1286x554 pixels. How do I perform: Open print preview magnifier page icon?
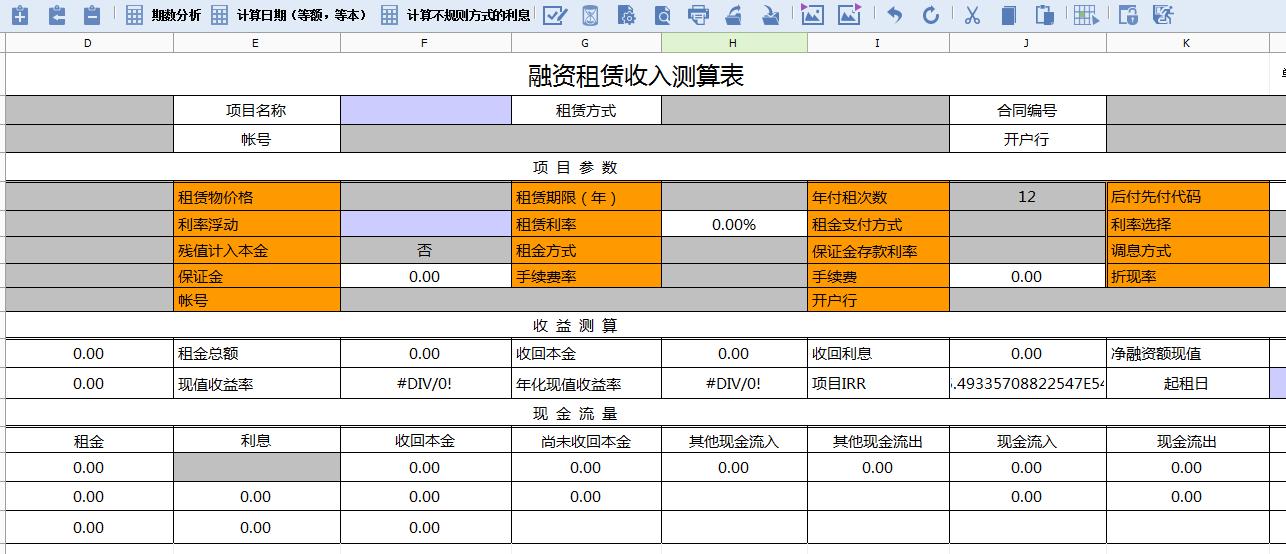(x=662, y=15)
